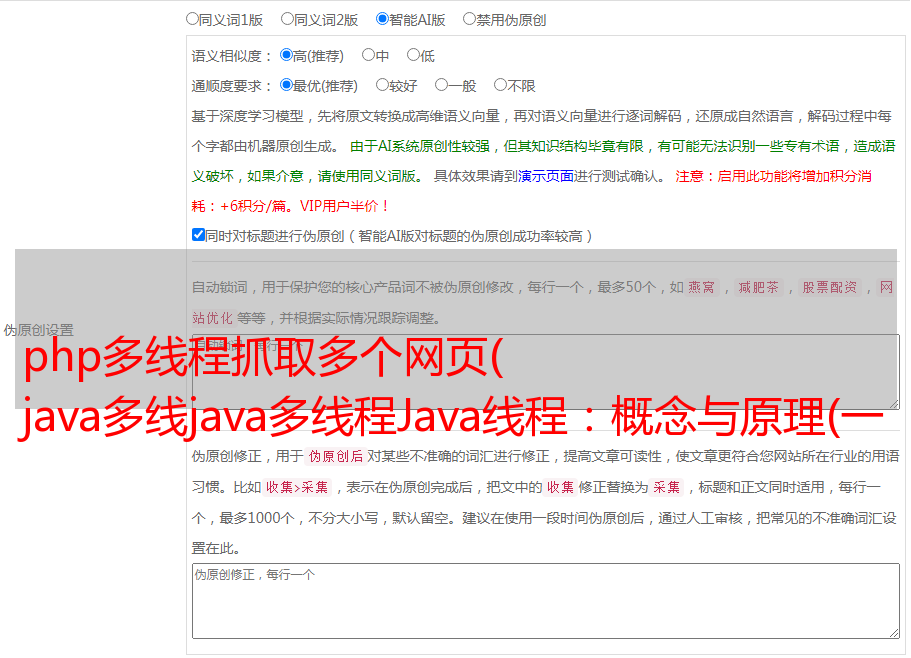The height and width of the screenshot is (658, 911).
Task: Select 一般 for 通顺度要求
Action: (441, 86)
